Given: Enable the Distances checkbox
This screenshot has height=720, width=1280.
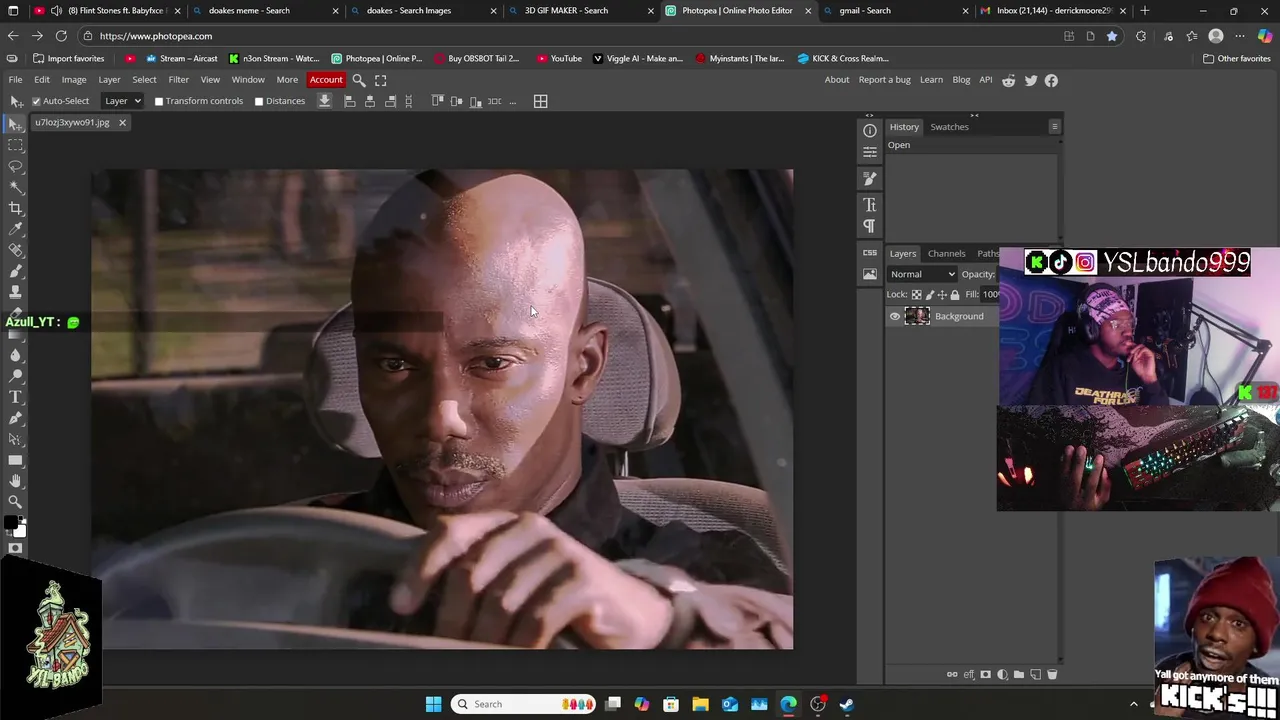Looking at the screenshot, I should [x=259, y=101].
